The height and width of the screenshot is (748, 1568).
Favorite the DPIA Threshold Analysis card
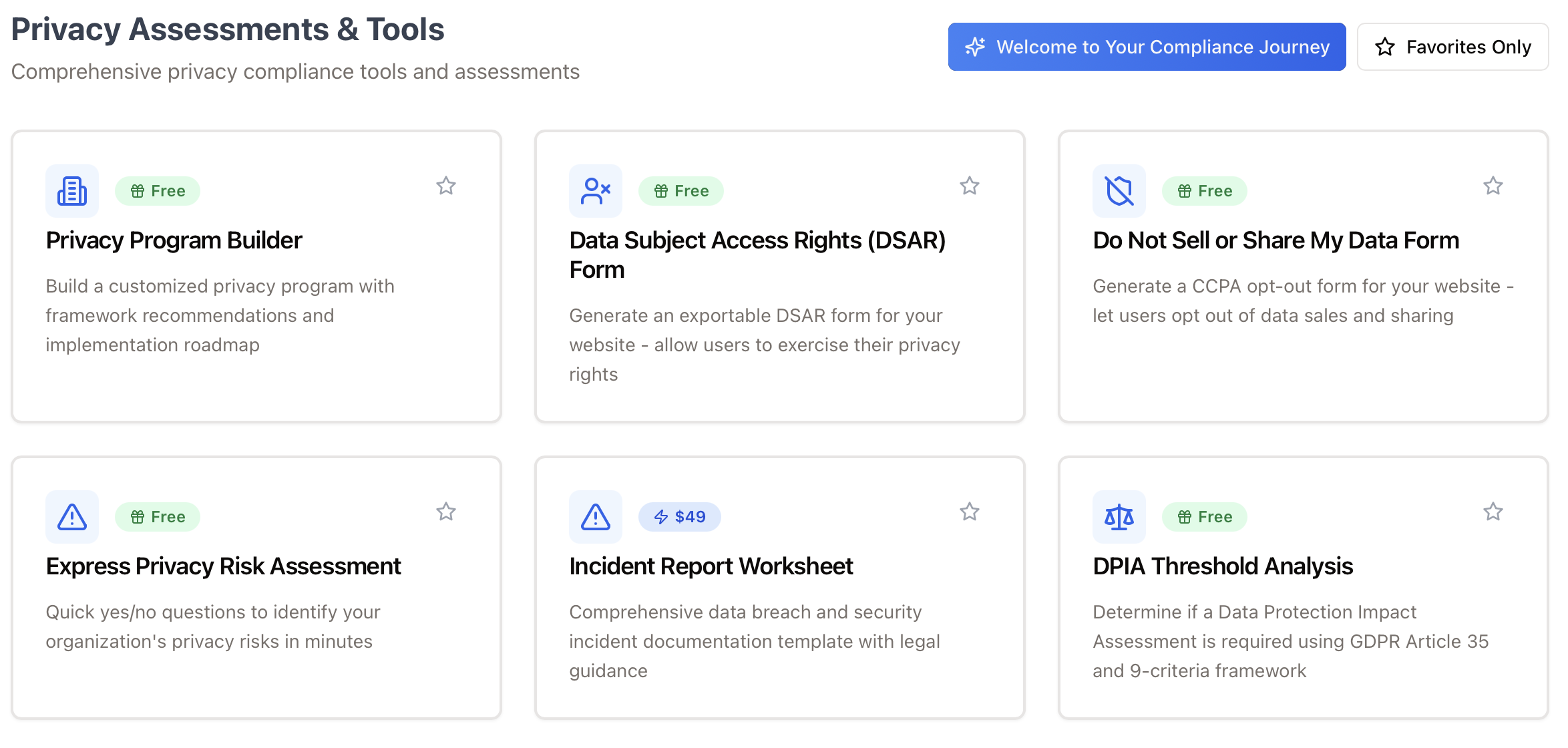pos(1493,512)
